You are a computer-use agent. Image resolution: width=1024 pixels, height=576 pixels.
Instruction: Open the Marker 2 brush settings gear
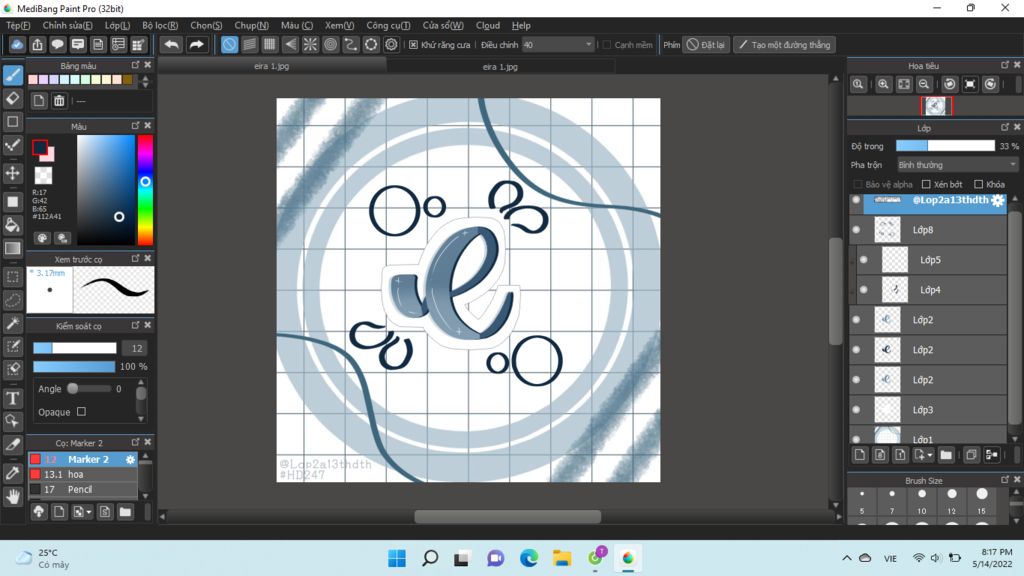130,460
